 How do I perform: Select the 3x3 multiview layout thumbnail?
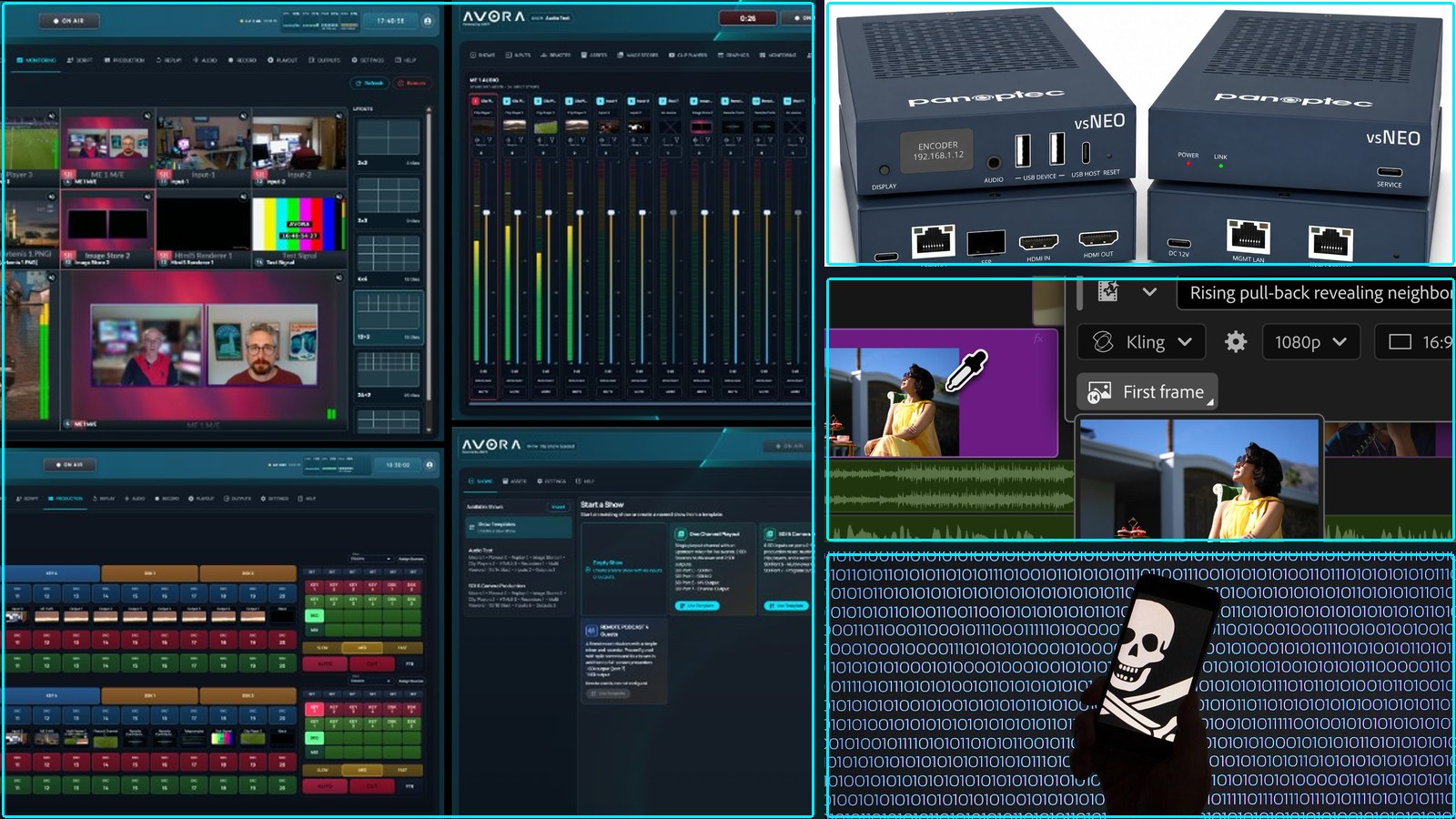tap(388, 195)
